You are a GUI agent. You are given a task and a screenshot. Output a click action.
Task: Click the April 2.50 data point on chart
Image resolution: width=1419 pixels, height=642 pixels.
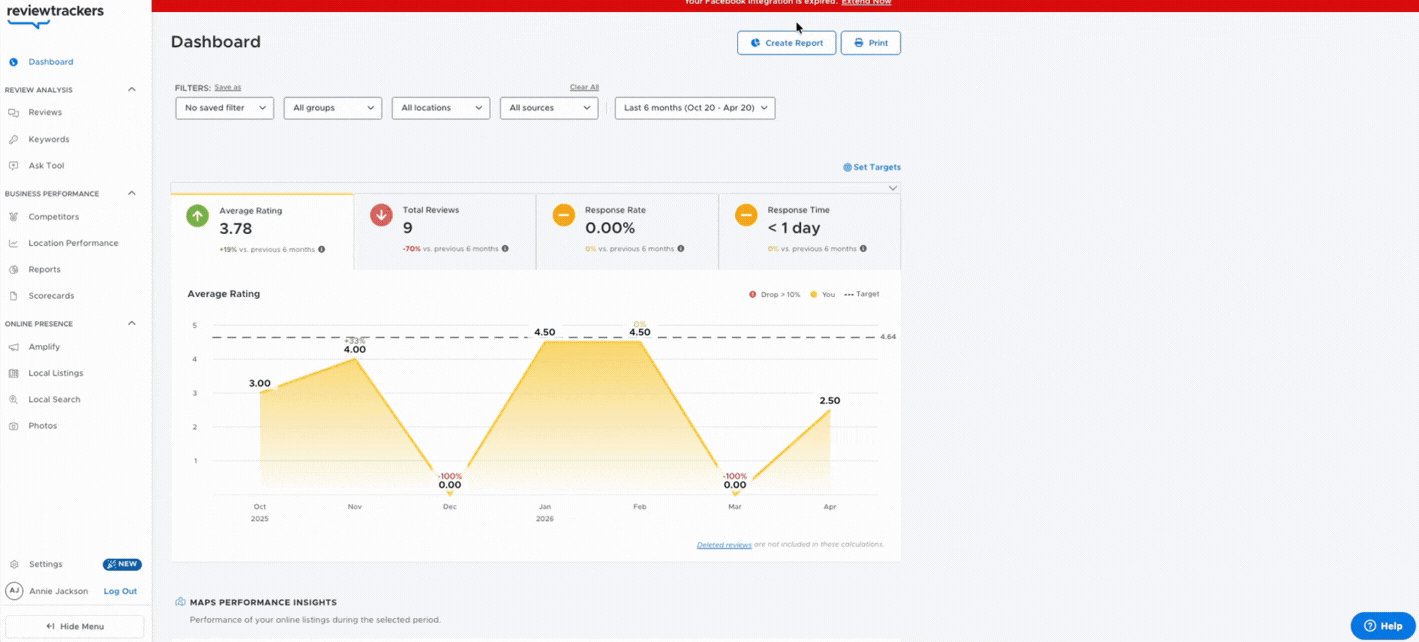coord(830,409)
